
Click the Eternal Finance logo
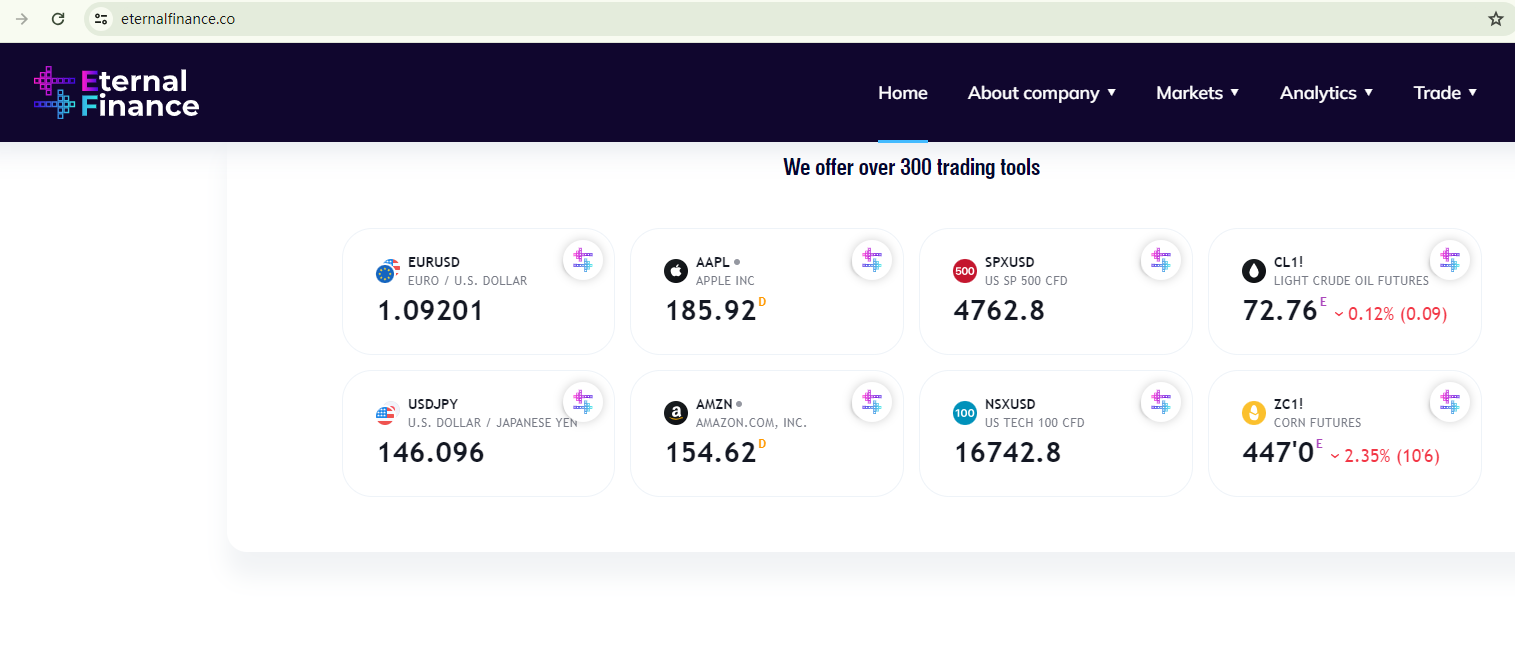116,92
